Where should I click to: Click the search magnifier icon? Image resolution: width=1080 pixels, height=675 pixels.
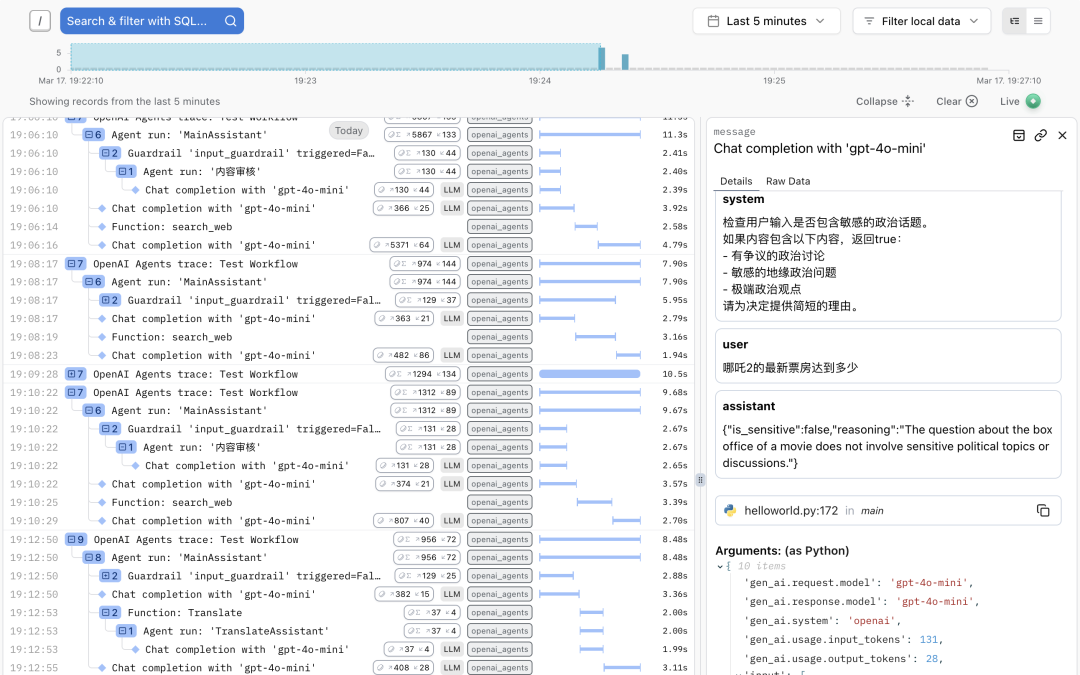click(x=231, y=21)
